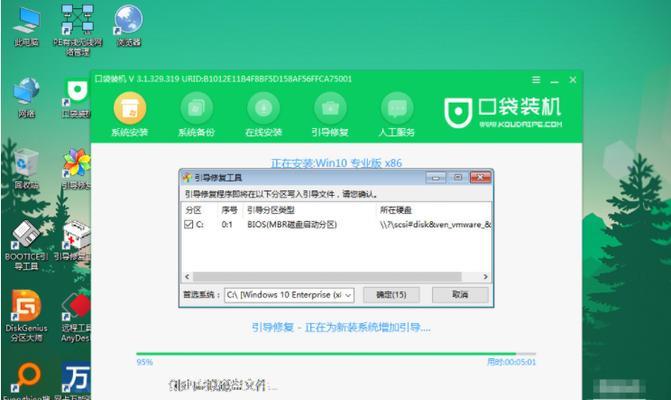Screen dimensions: 671x400
Task: Open the 万 network driver shortcut
Action: click(75, 382)
